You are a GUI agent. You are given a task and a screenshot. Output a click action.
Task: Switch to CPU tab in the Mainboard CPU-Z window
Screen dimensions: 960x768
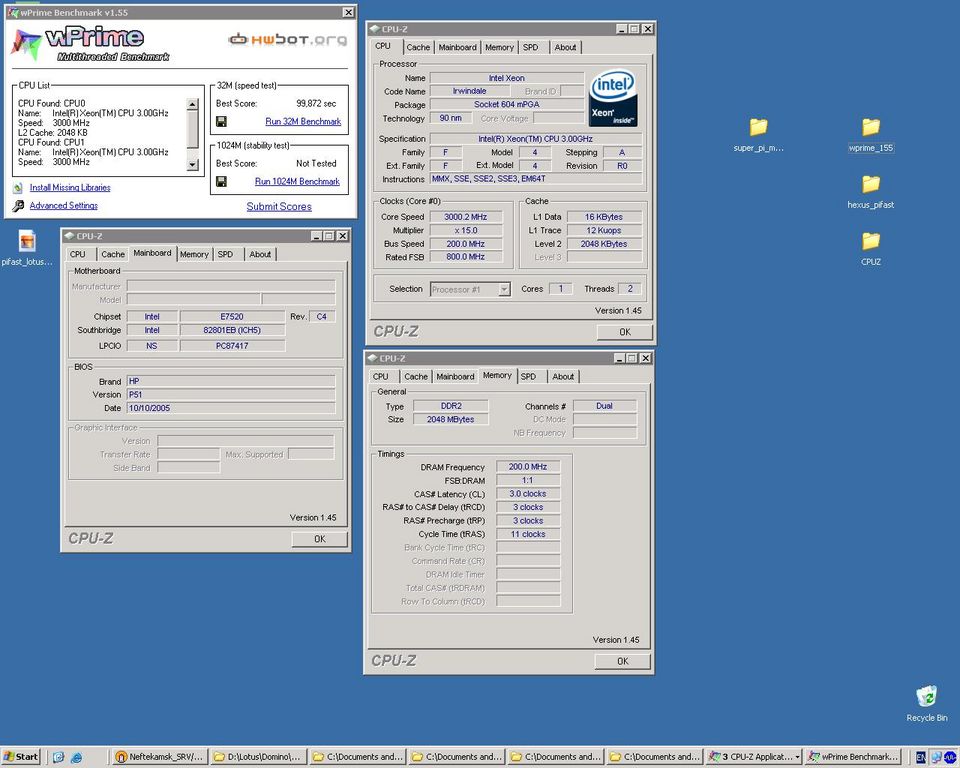78,254
